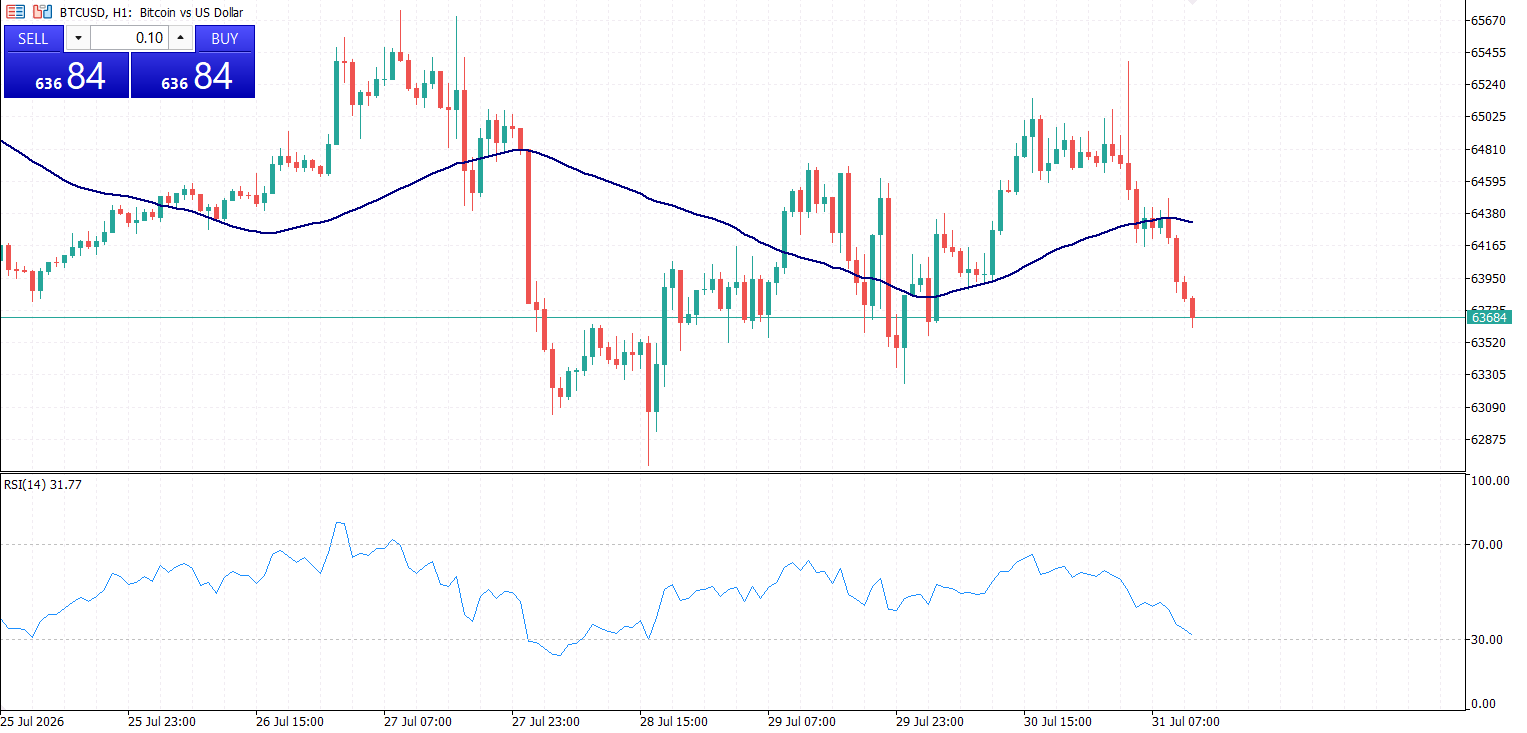Click the current price tag 63684
This screenshot has height=733, width=1527.
1489,317
